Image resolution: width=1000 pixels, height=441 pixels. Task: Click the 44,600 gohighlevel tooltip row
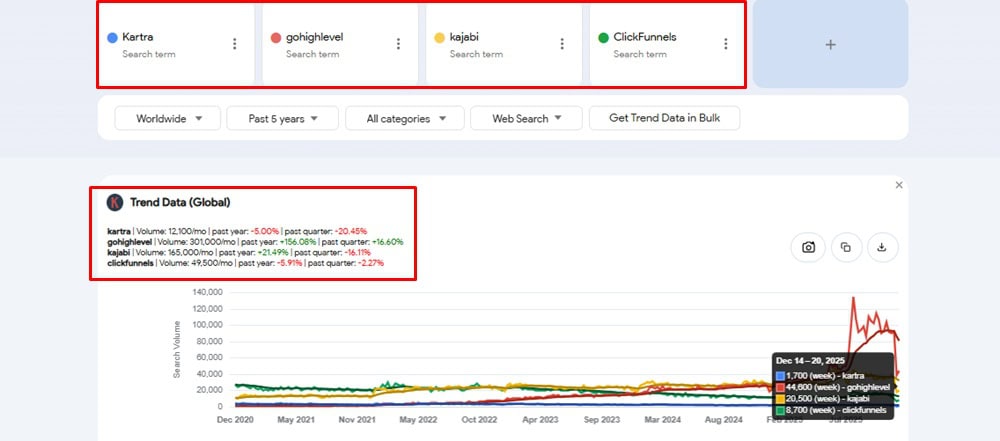pyautogui.click(x=832, y=387)
